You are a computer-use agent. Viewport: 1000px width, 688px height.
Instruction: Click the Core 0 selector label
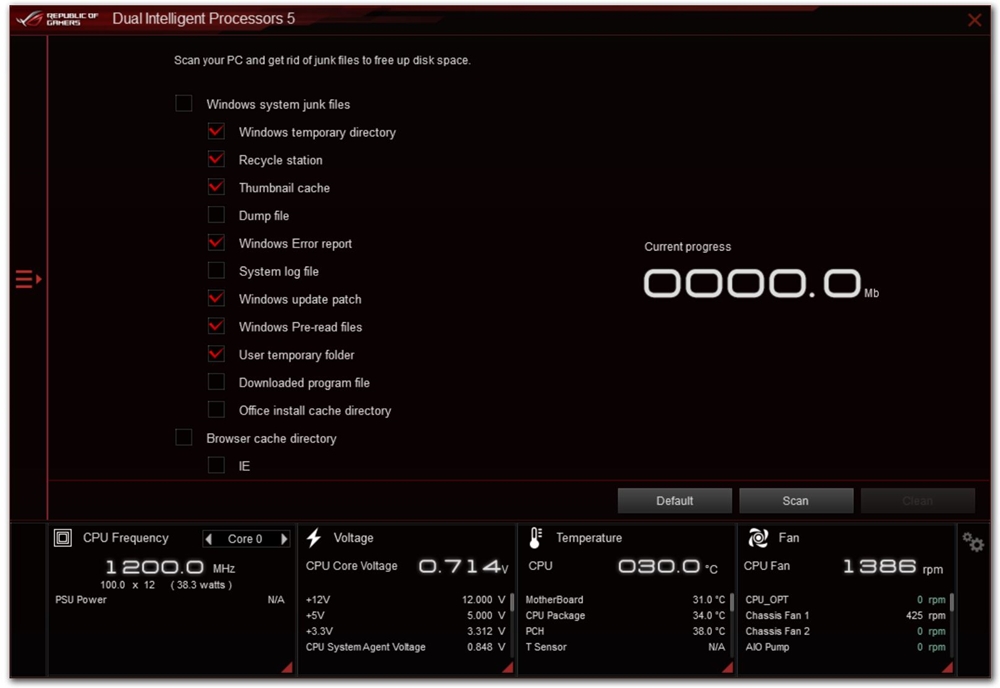(245, 539)
